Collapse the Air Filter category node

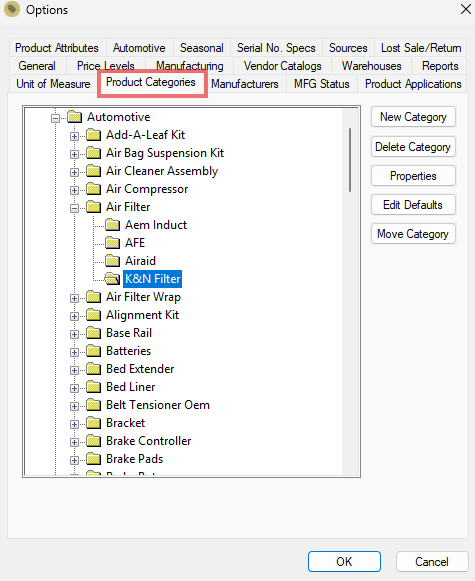coord(74,208)
